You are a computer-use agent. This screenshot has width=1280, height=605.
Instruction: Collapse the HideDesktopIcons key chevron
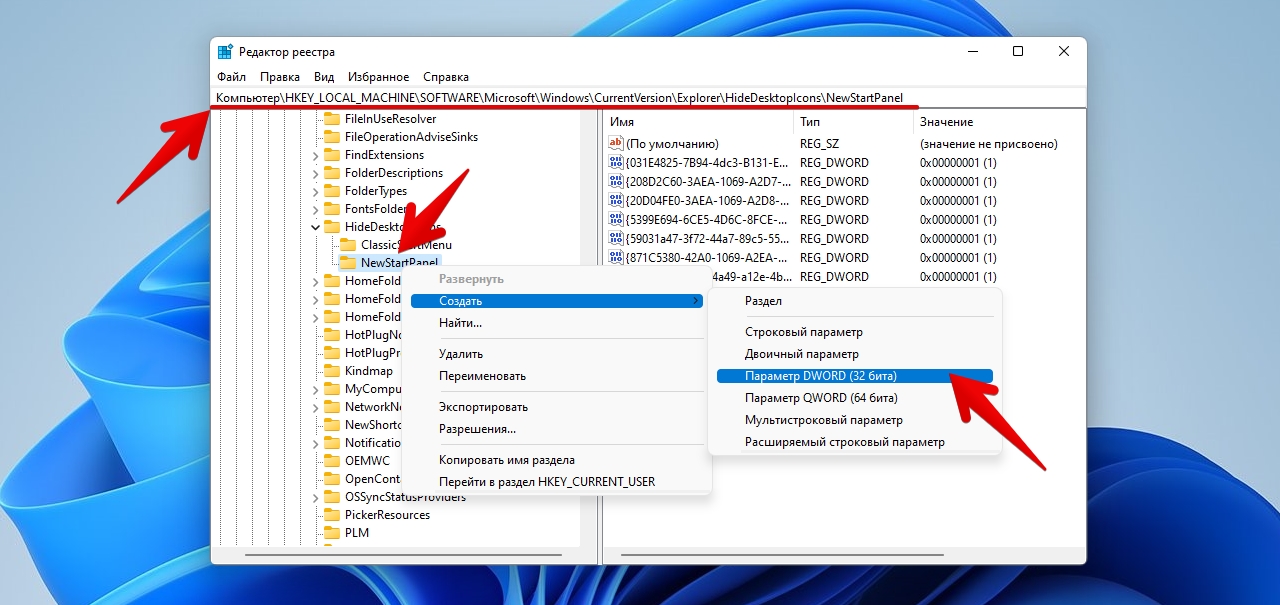click(315, 227)
